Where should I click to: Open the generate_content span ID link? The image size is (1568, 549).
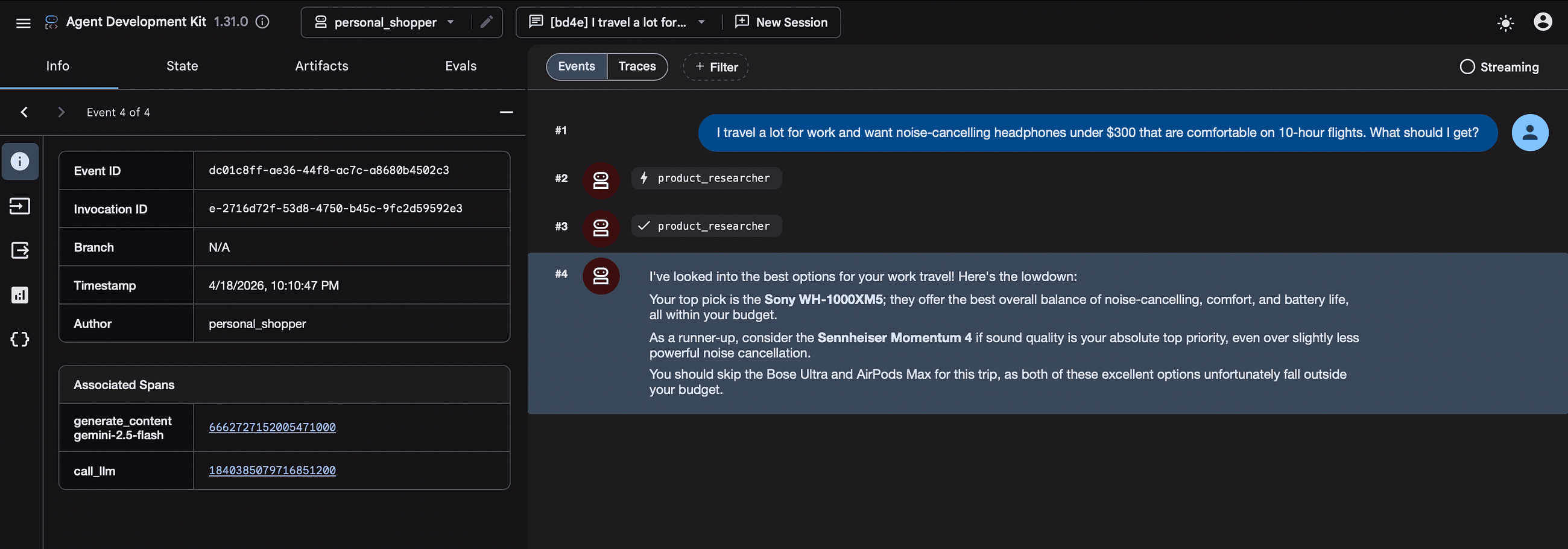click(272, 427)
